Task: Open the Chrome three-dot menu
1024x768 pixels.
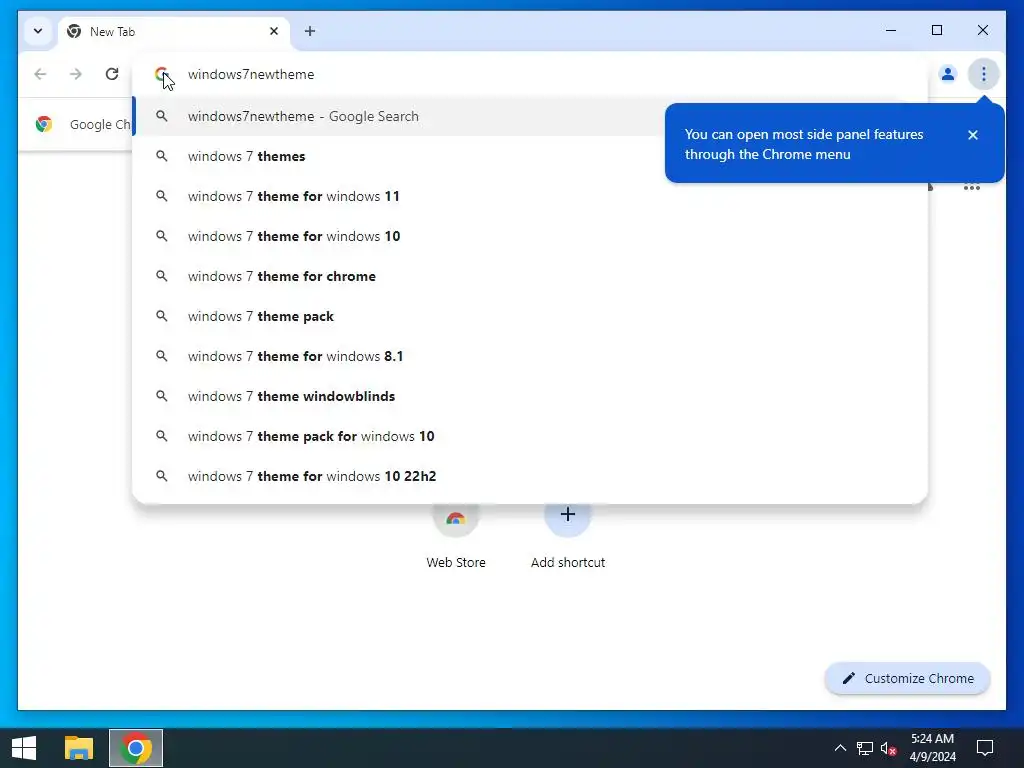Action: tap(984, 74)
